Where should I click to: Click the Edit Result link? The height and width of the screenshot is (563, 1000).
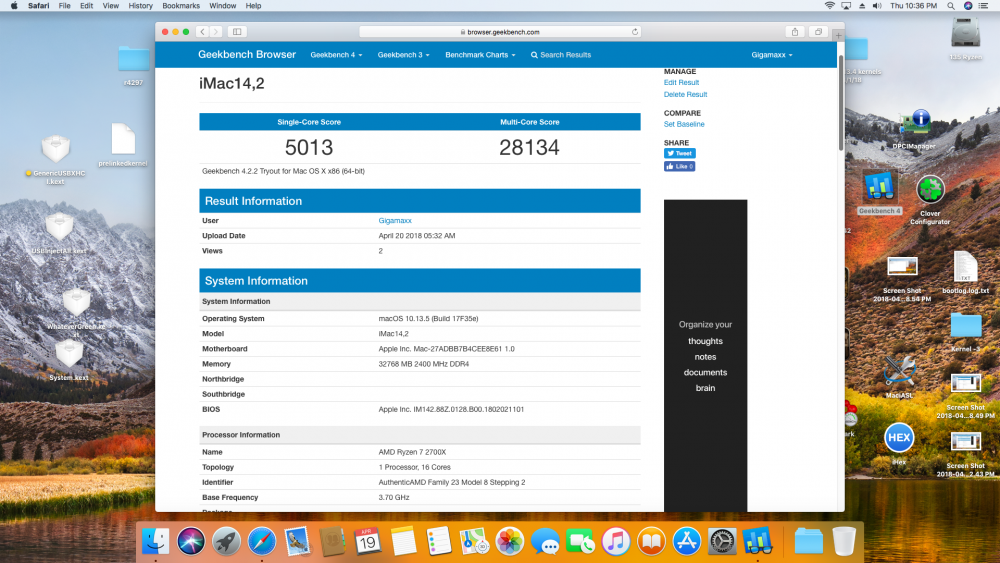click(x=681, y=82)
